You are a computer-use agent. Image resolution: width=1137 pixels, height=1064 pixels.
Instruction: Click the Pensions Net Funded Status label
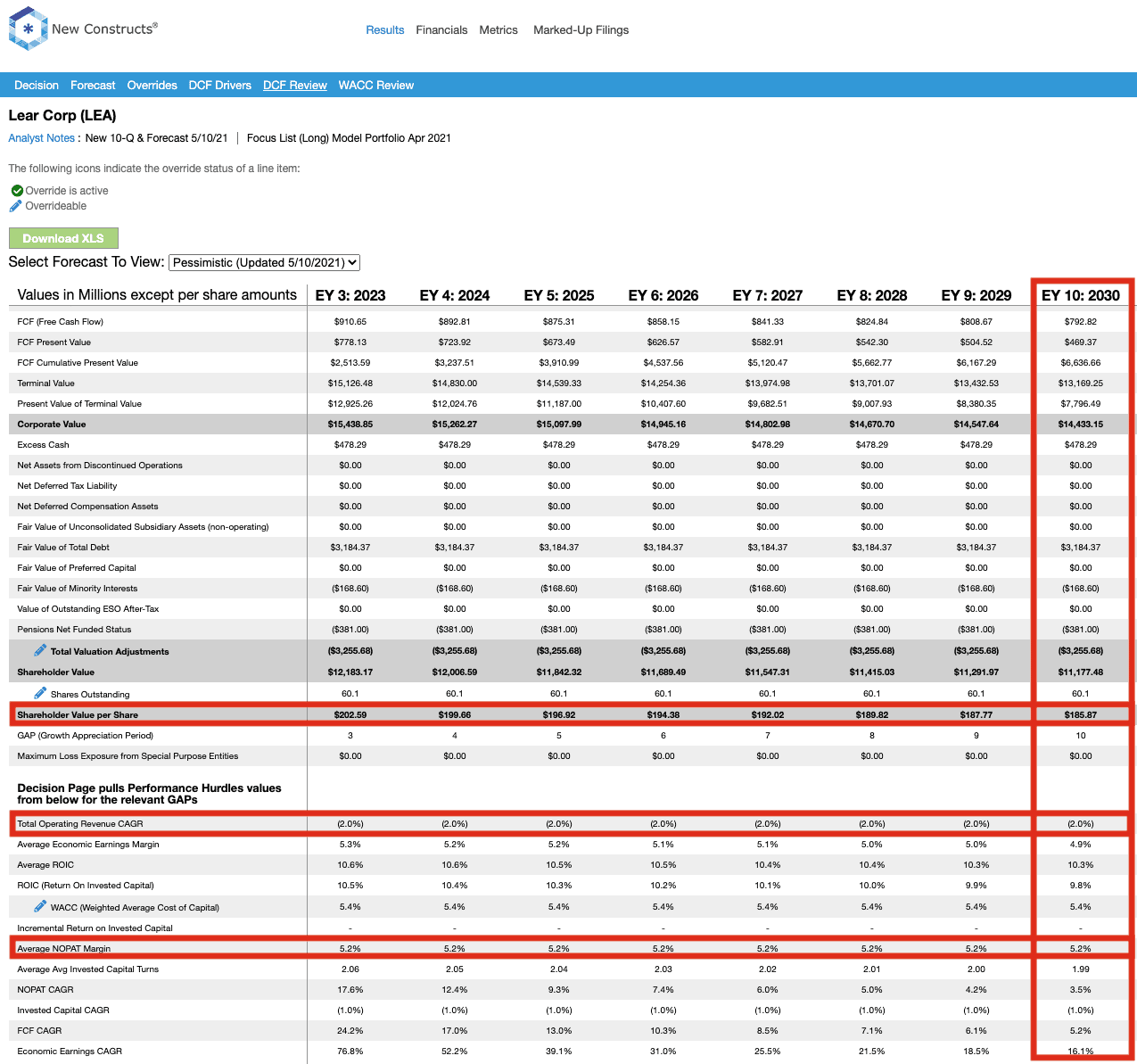[74, 630]
